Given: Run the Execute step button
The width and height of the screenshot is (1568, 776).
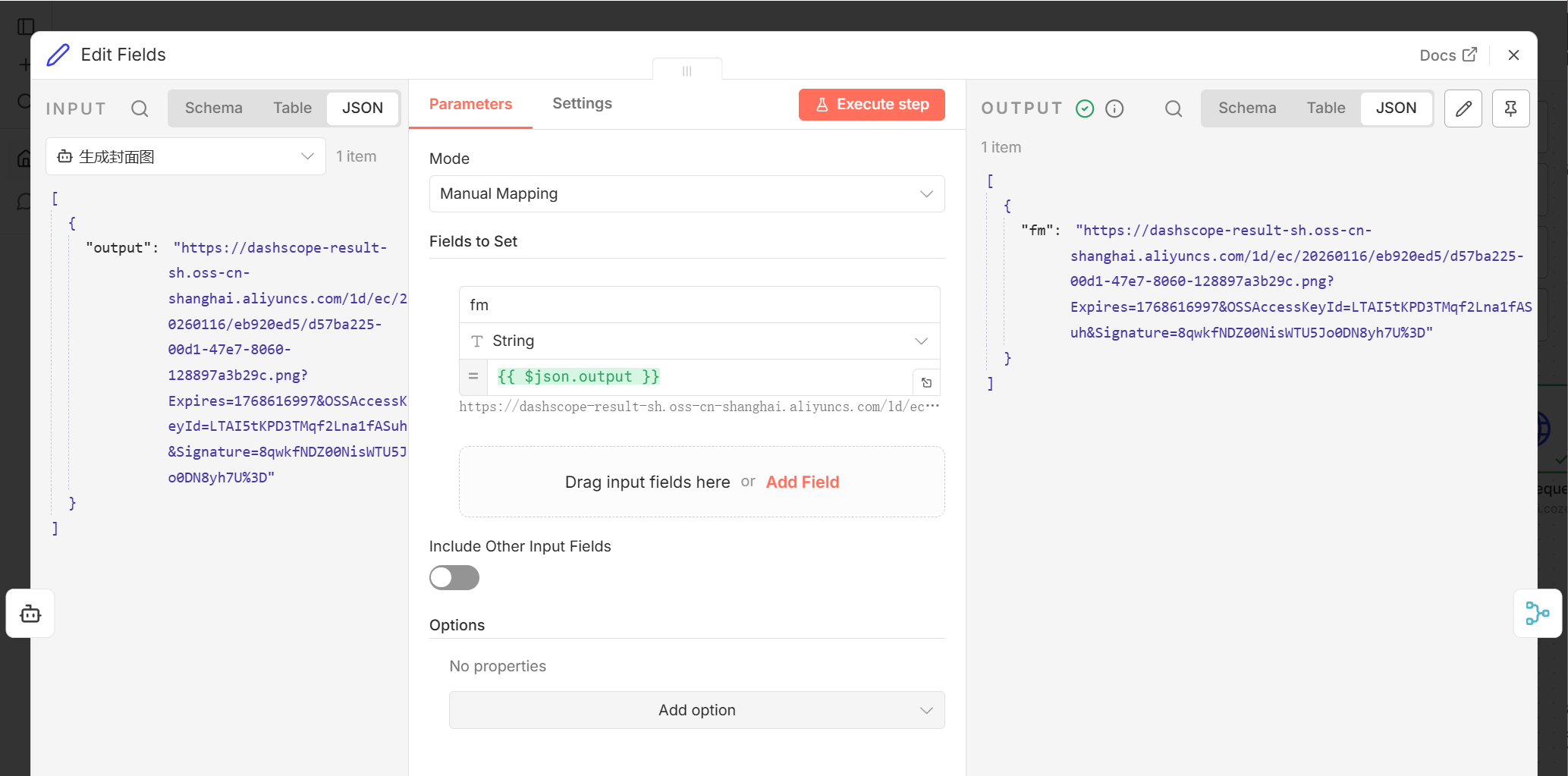Looking at the screenshot, I should (872, 105).
